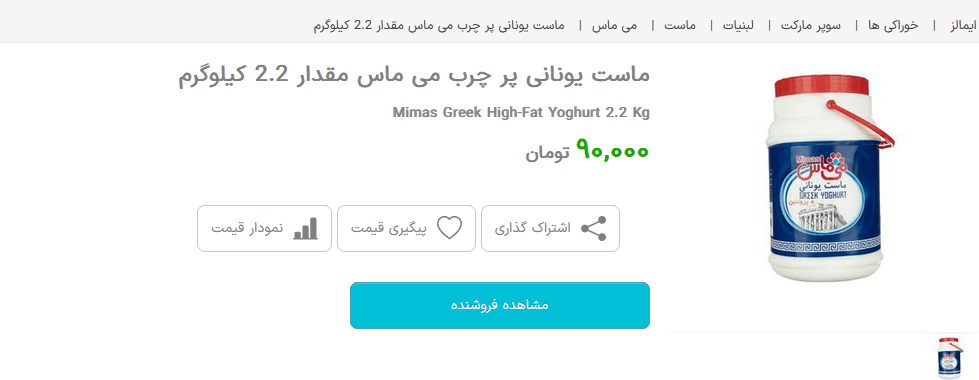Click the share icon in اشتراک گذاری

[x=593, y=228]
